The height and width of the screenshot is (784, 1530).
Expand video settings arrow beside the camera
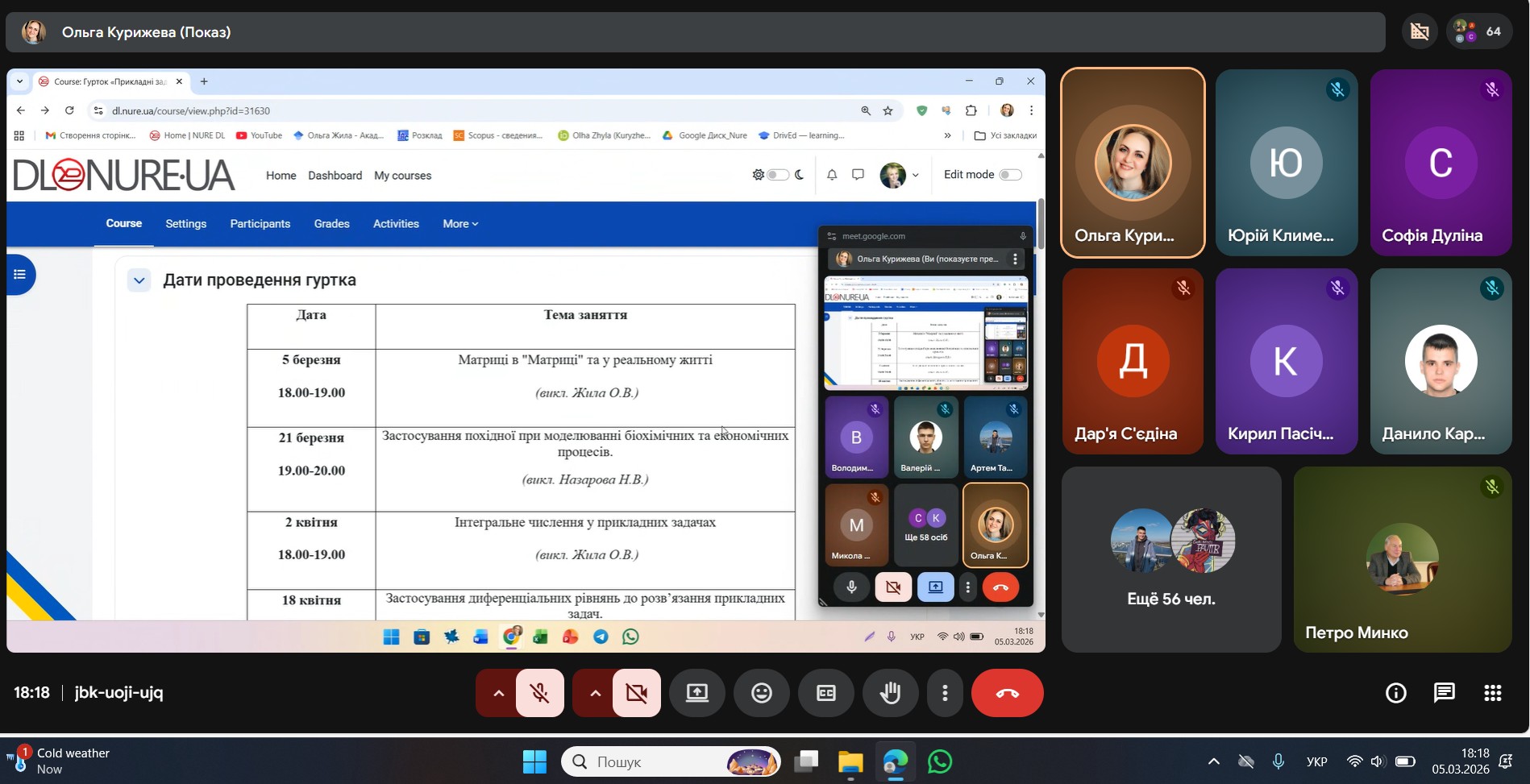click(595, 693)
